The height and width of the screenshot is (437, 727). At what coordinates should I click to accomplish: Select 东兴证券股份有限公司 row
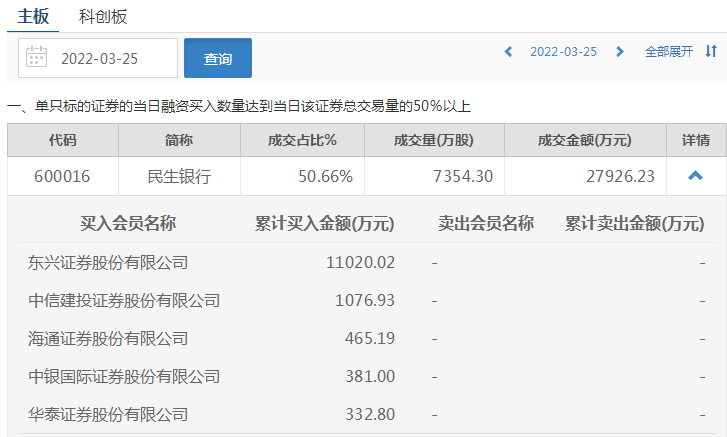tap(367, 263)
